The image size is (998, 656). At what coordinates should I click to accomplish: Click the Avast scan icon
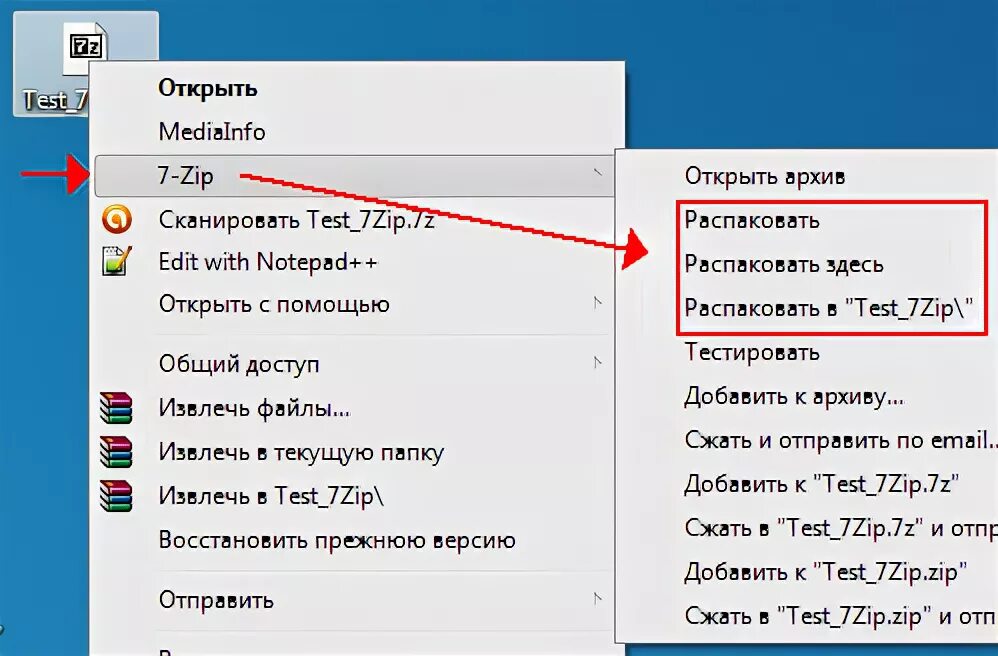(x=116, y=220)
